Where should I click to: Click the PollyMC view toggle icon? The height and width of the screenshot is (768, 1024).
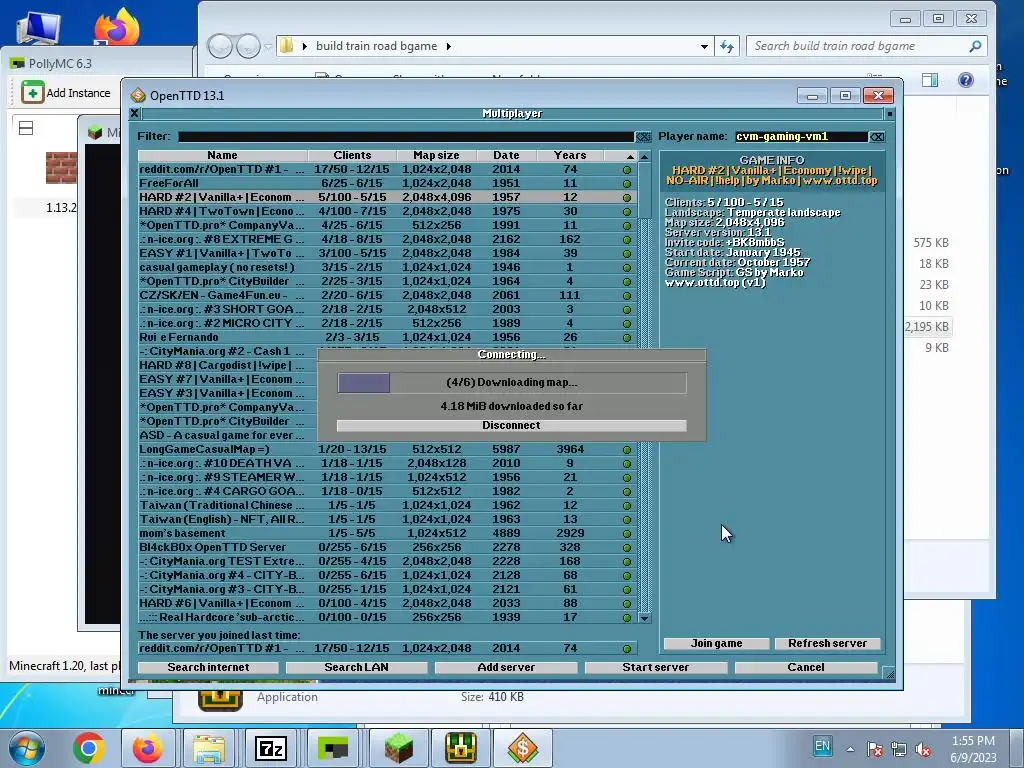[26, 128]
